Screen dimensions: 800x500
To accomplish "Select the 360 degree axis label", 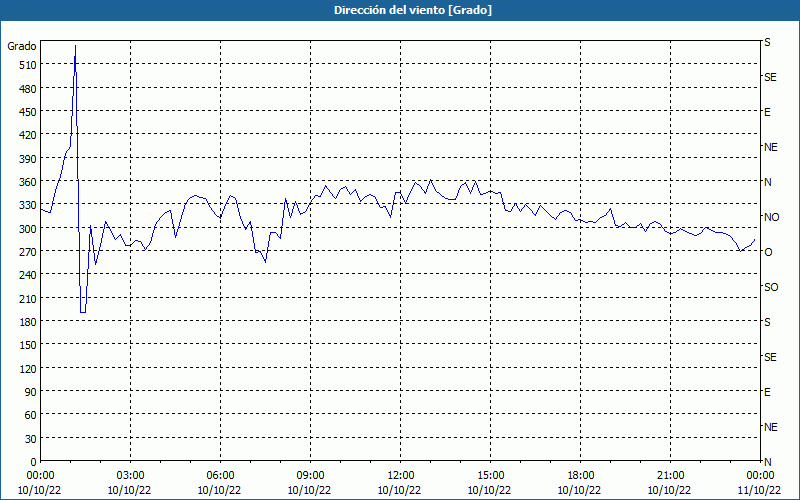I will point(28,182).
